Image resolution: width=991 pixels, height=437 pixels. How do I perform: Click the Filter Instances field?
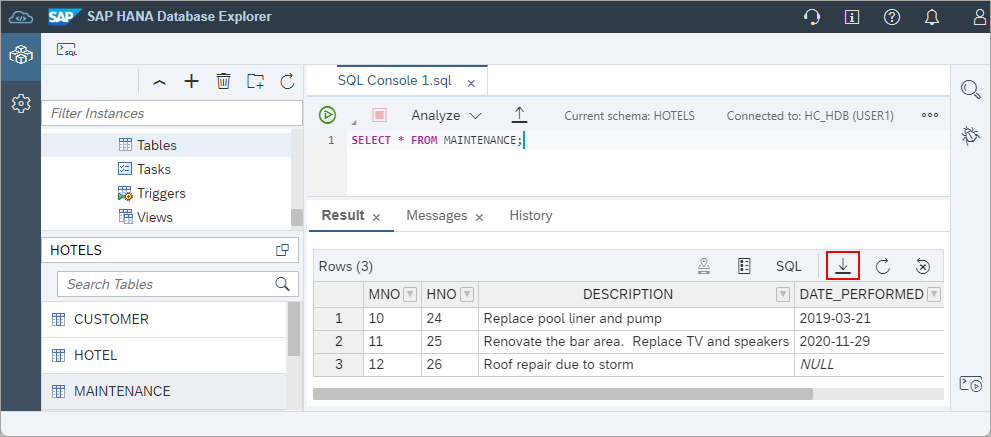(x=172, y=113)
